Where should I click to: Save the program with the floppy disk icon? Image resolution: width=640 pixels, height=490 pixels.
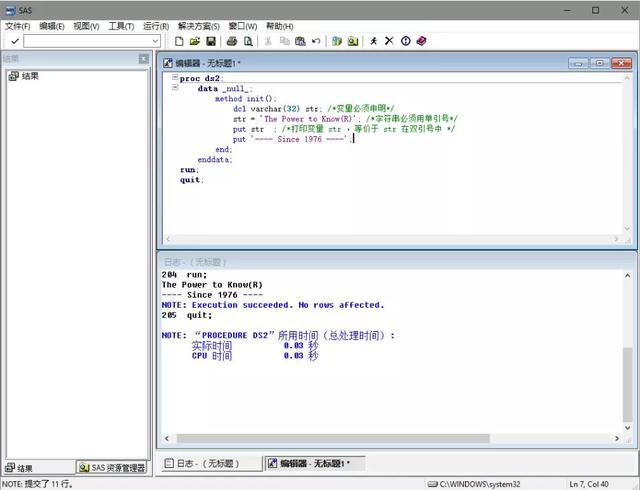click(211, 41)
